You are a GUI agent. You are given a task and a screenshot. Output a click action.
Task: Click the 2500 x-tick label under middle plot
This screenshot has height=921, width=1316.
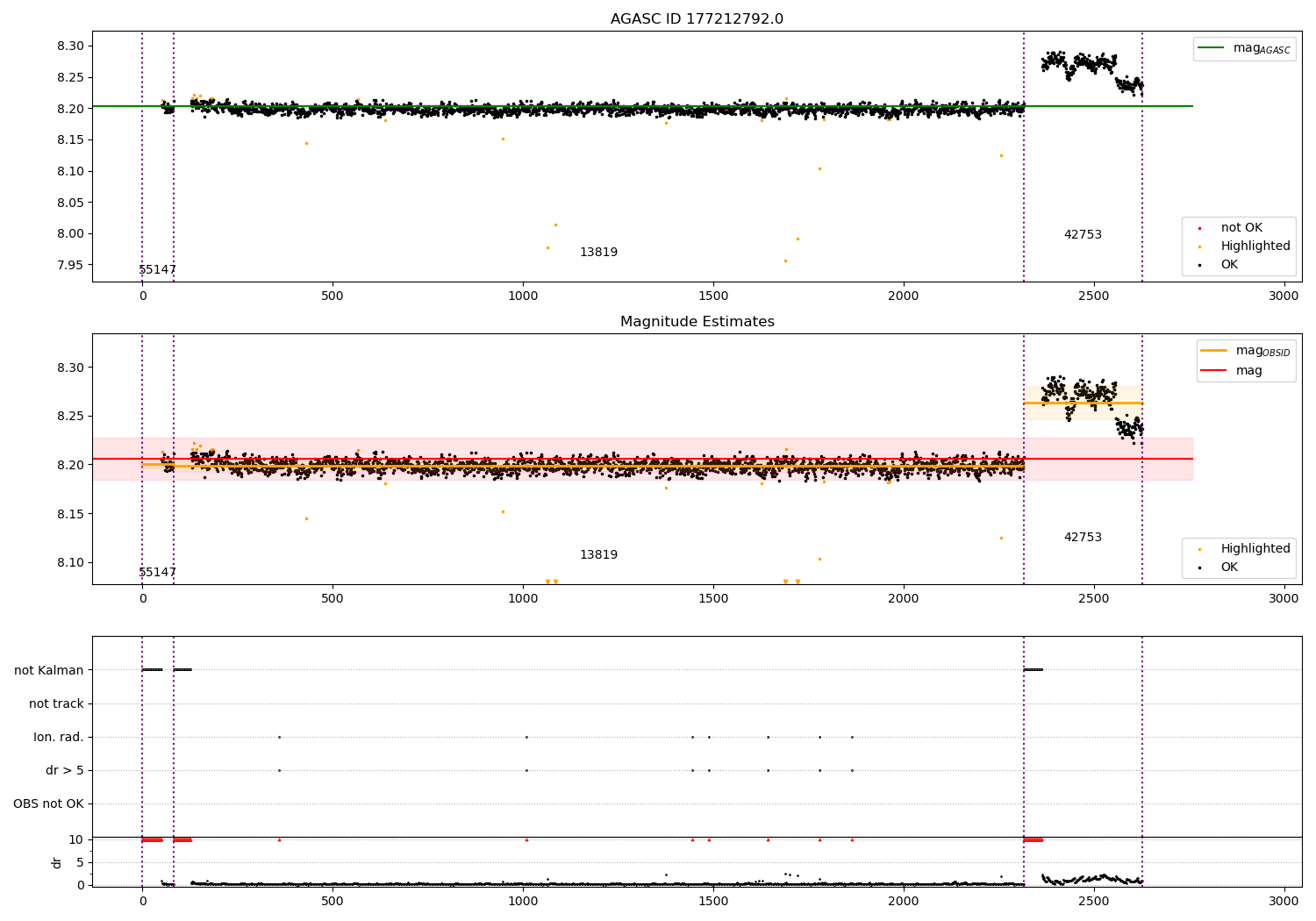[1093, 599]
